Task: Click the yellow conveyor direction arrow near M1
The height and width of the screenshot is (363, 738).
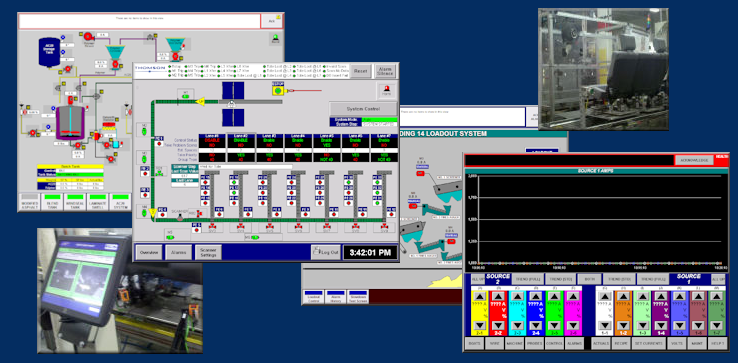Action: (200, 101)
